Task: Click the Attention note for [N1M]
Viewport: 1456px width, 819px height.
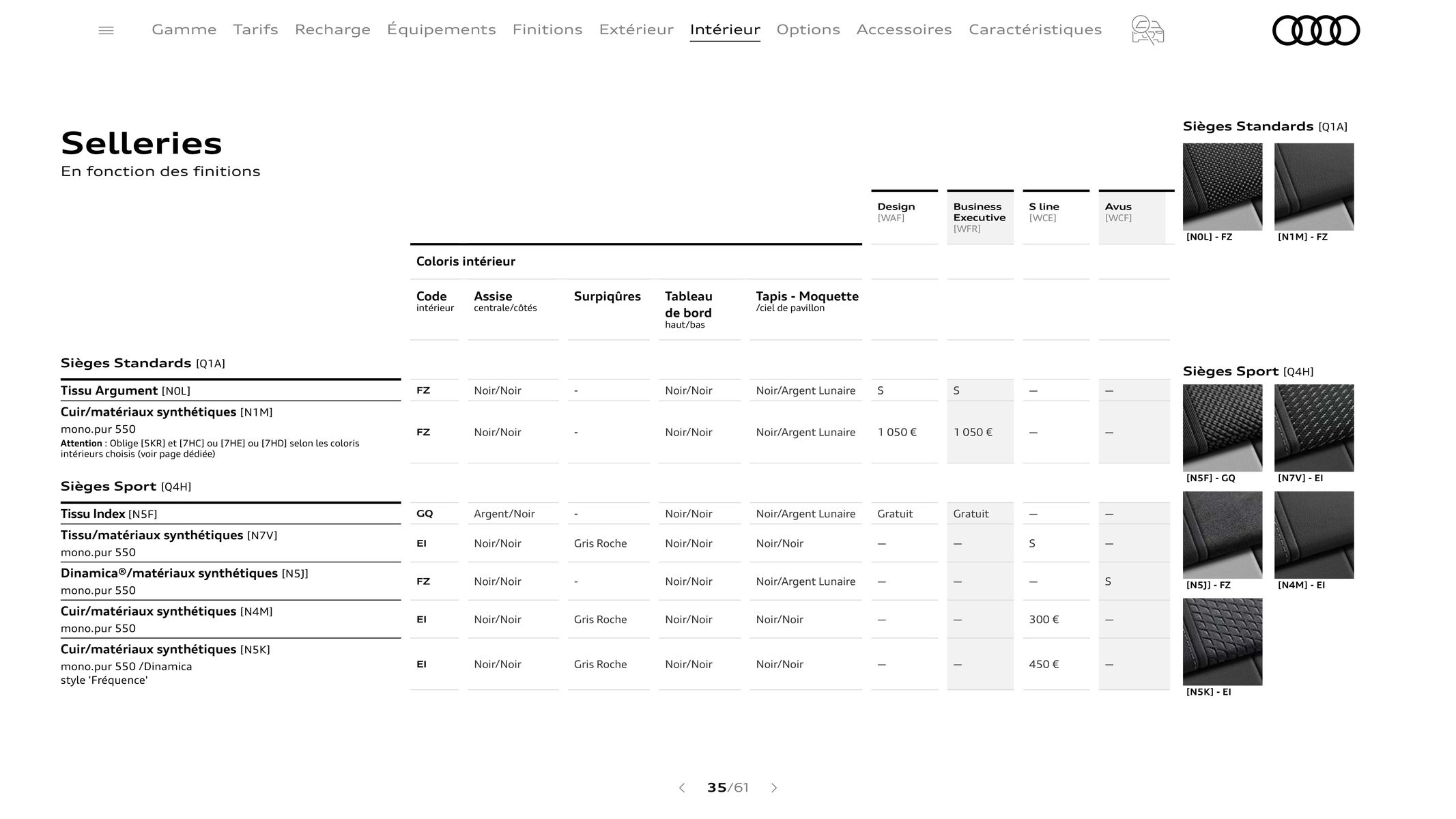Action: (210, 448)
